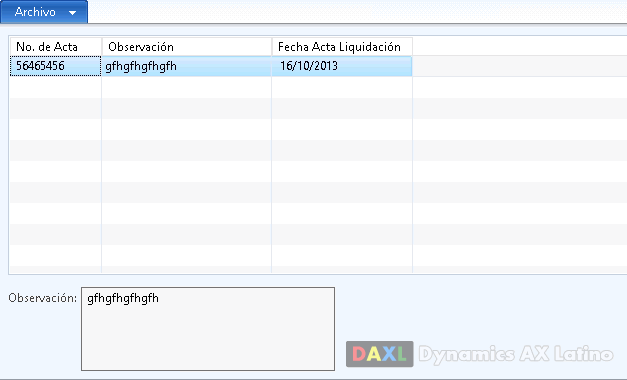This screenshot has height=380, width=627.
Task: Click the last visible empty row in No. de Acta column
Action: (x=56, y=255)
